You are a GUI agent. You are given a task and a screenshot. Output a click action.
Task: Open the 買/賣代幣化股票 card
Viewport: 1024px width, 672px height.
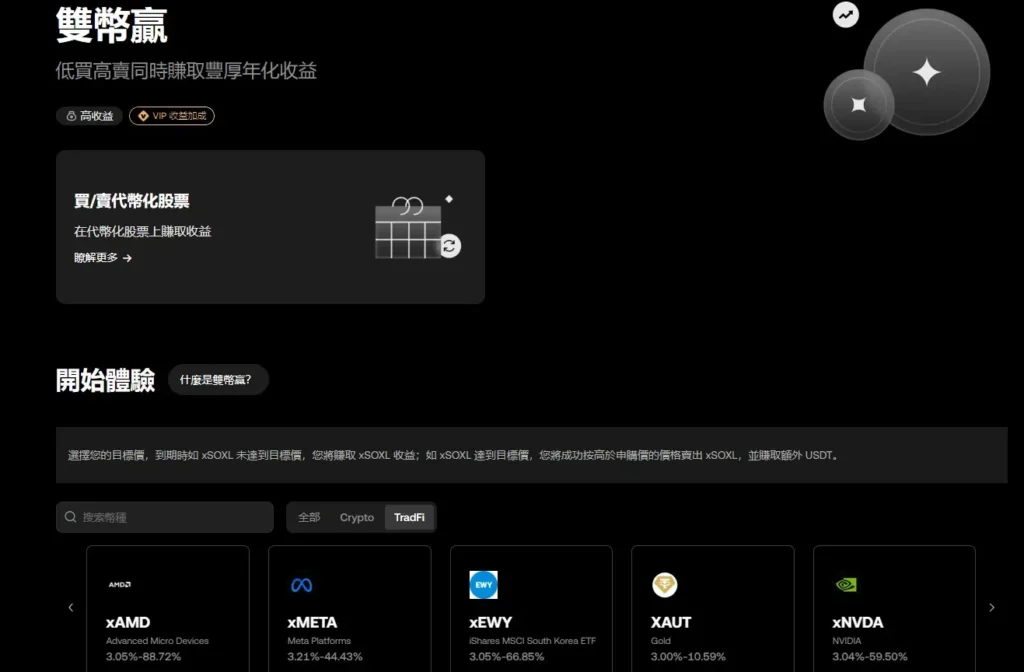270,227
